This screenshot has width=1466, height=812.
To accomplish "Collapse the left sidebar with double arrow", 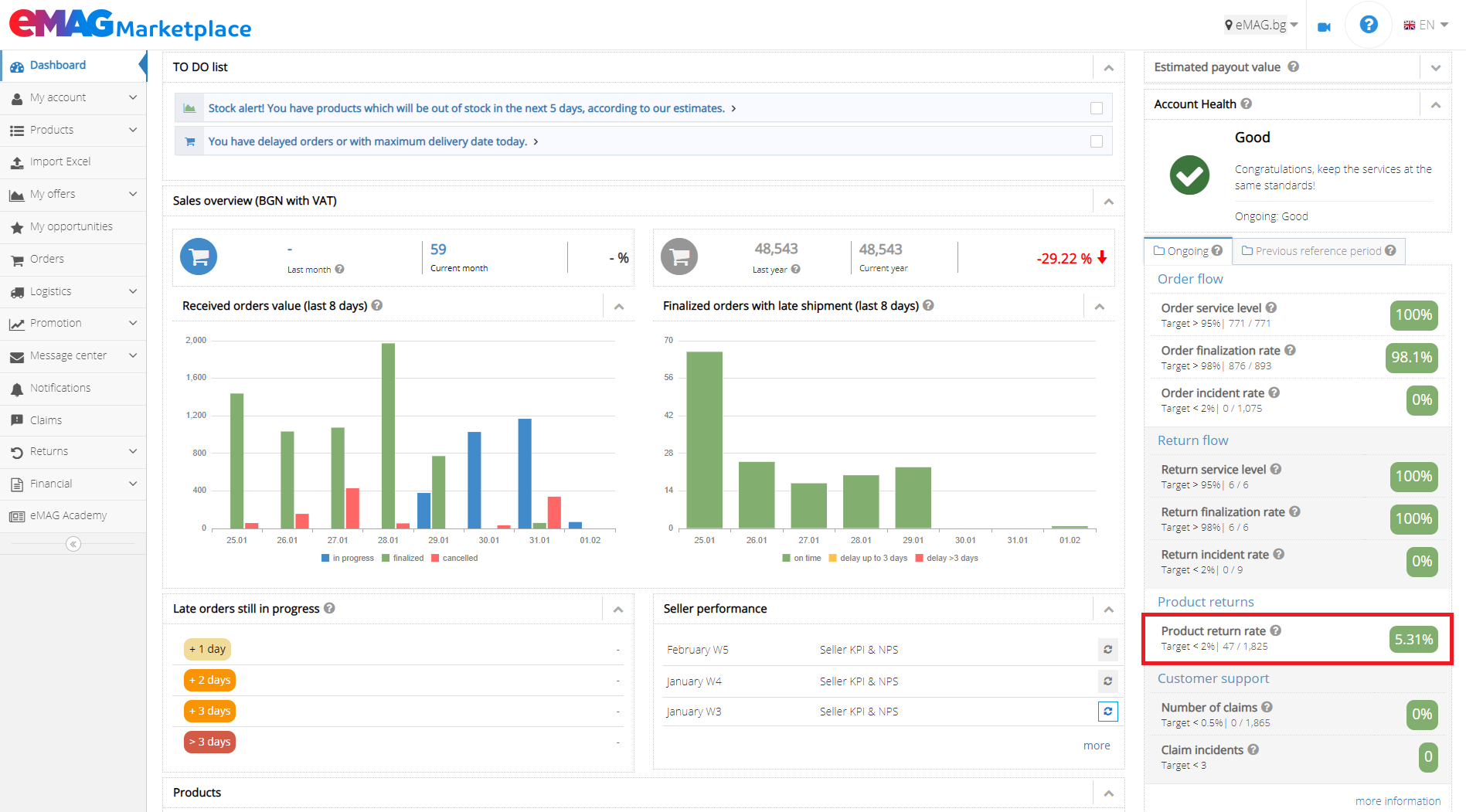I will point(73,543).
